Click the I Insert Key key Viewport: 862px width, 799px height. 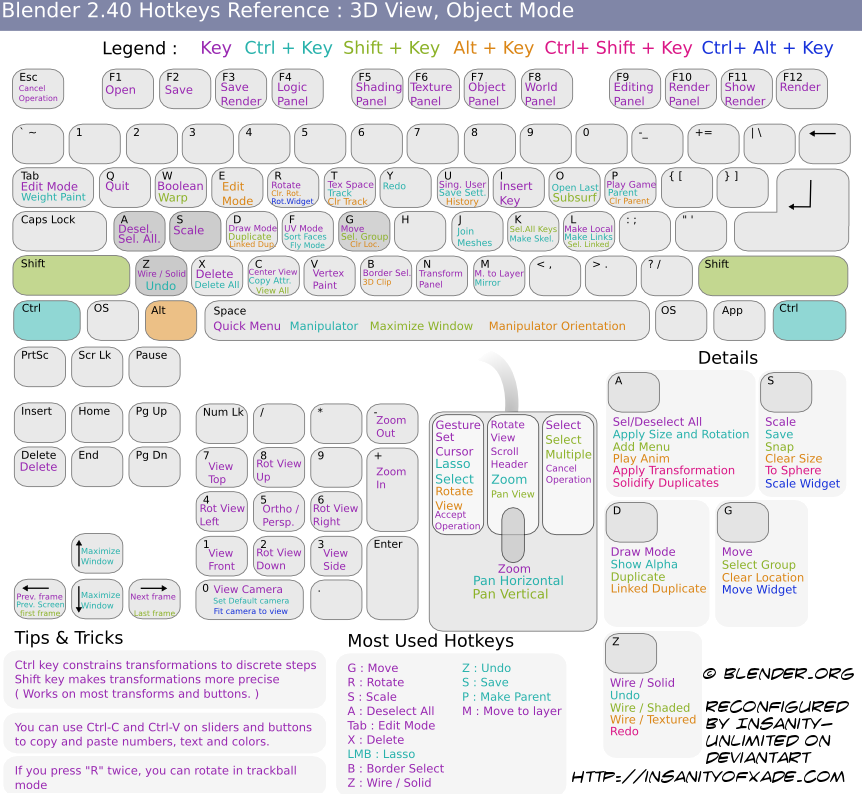[x=518, y=188]
